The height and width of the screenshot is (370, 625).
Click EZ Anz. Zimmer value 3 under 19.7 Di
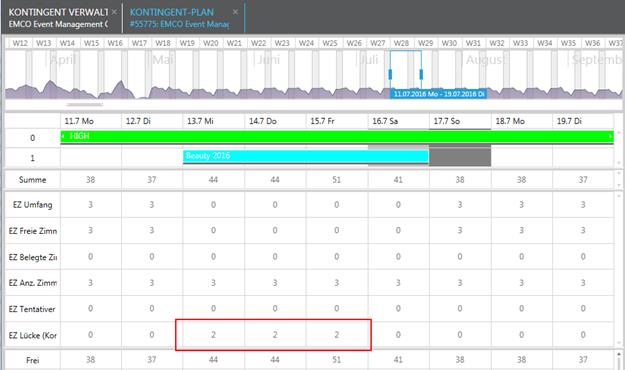(x=583, y=283)
